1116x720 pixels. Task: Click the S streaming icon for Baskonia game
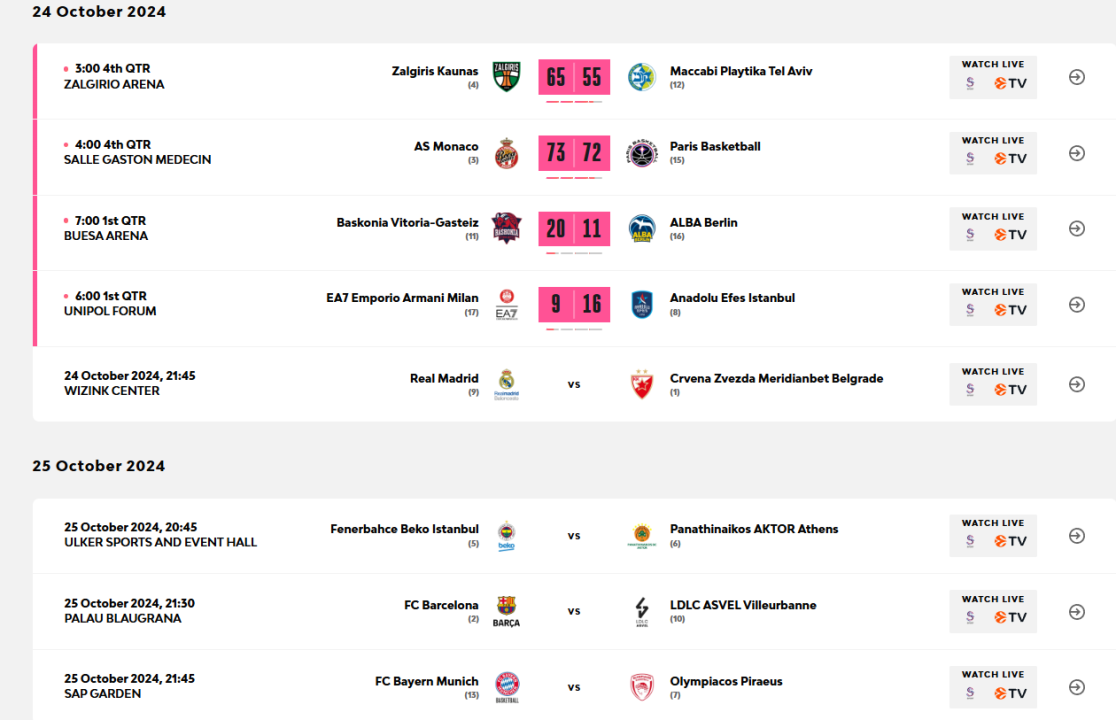tap(970, 235)
